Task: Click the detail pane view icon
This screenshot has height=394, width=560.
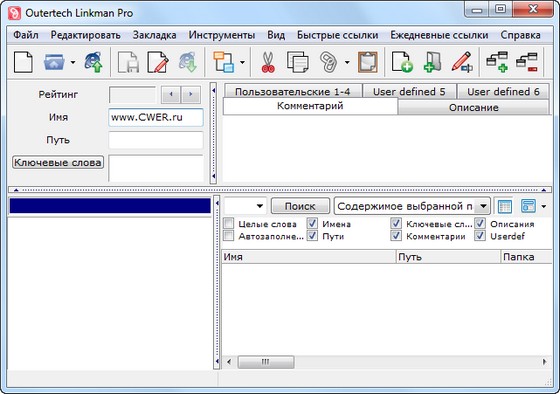Action: pos(528,206)
